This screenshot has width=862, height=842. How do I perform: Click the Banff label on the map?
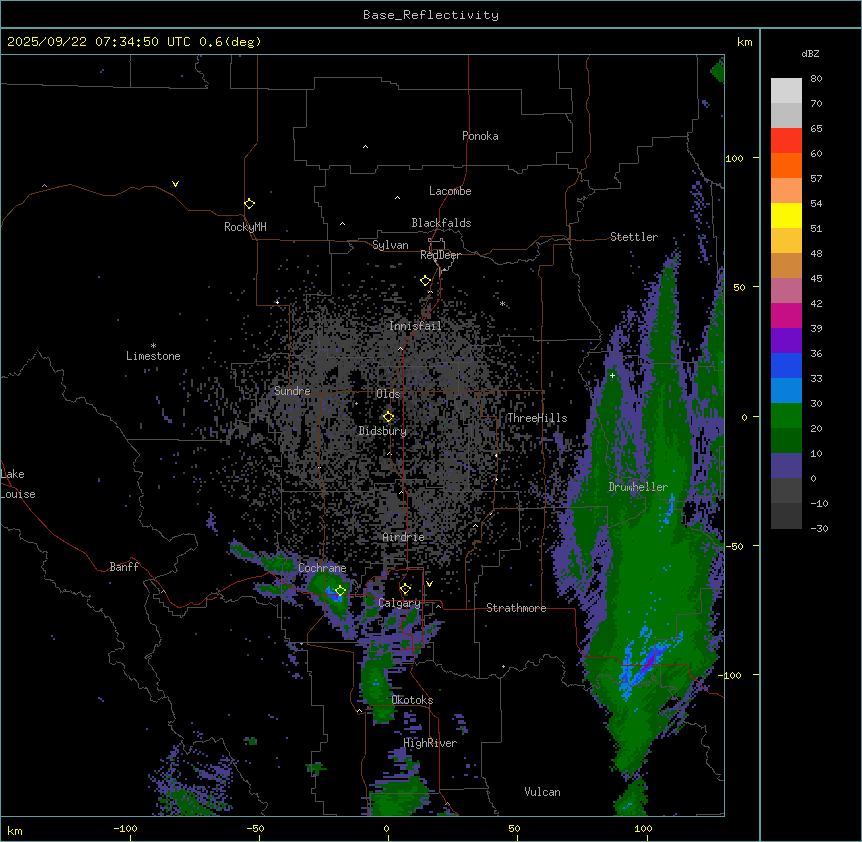coord(124,567)
